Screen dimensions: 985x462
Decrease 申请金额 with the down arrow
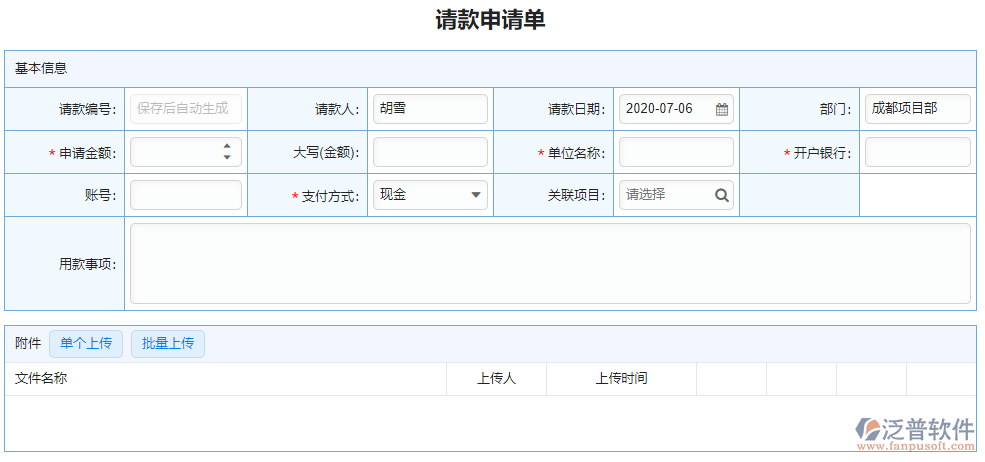pyautogui.click(x=227, y=157)
